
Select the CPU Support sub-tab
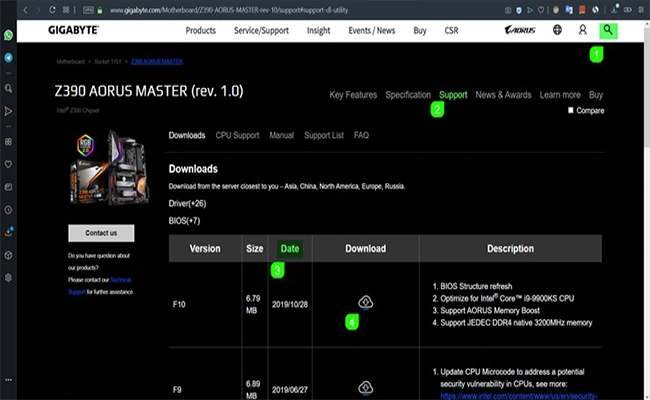coord(237,136)
